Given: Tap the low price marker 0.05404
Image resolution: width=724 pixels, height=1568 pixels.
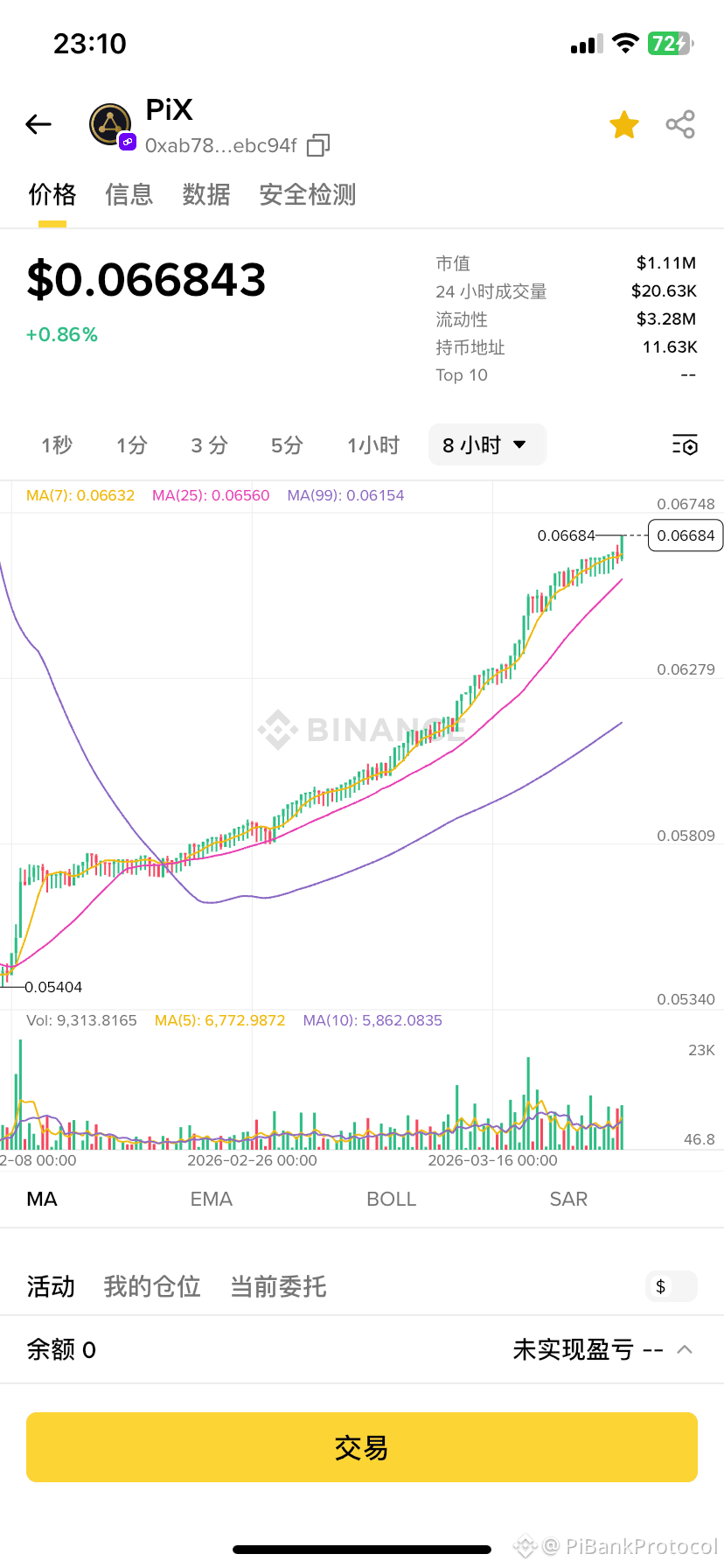Looking at the screenshot, I should [x=53, y=987].
